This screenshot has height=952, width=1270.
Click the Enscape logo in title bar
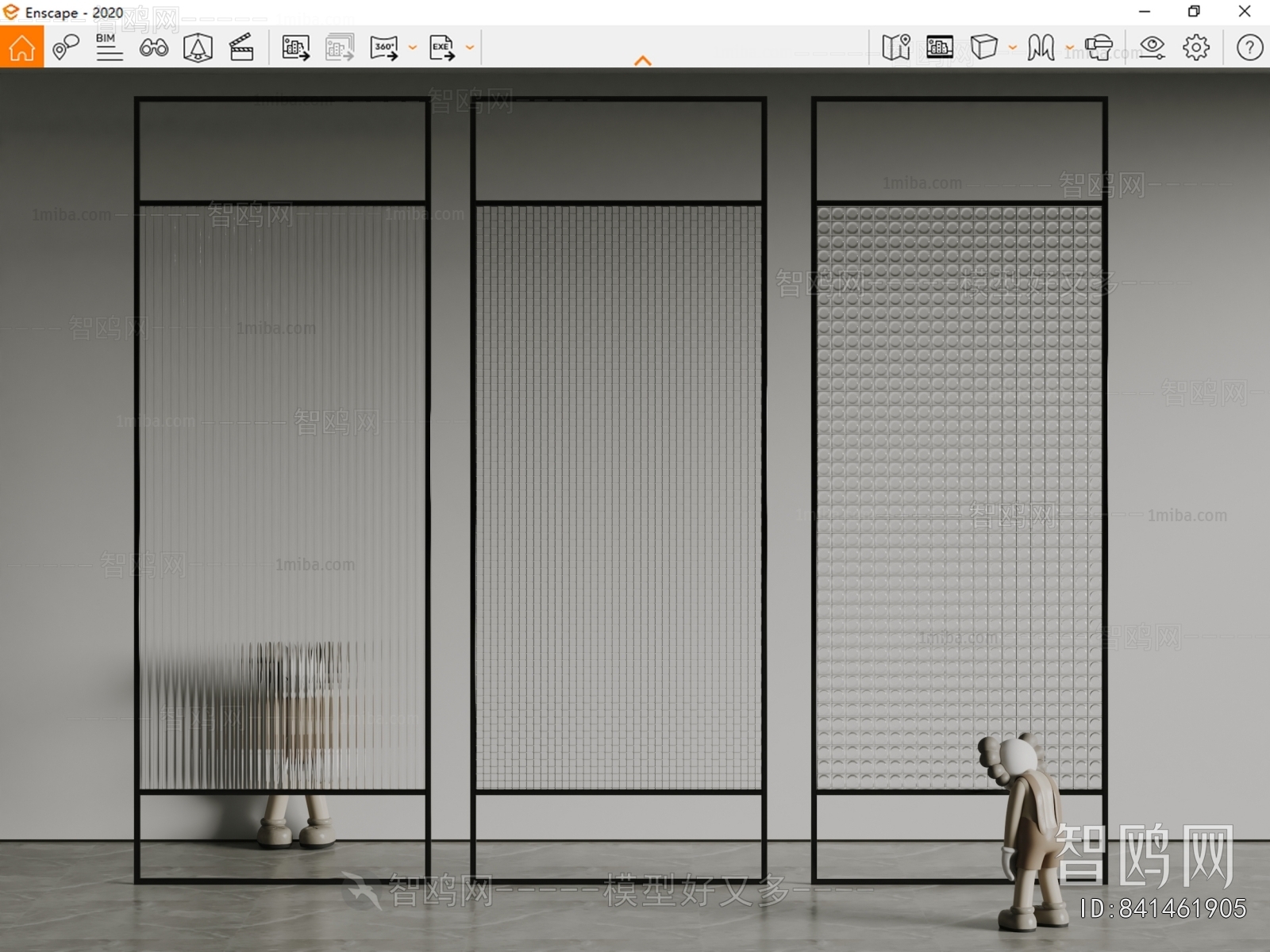[11, 12]
